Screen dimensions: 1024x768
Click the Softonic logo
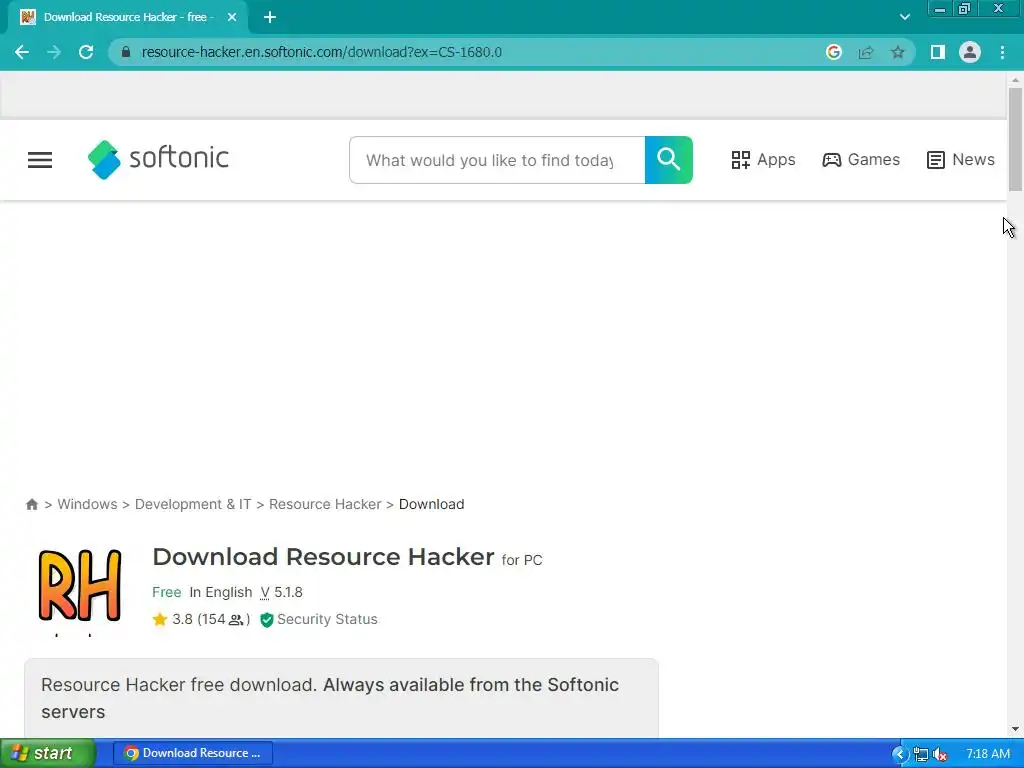[158, 159]
